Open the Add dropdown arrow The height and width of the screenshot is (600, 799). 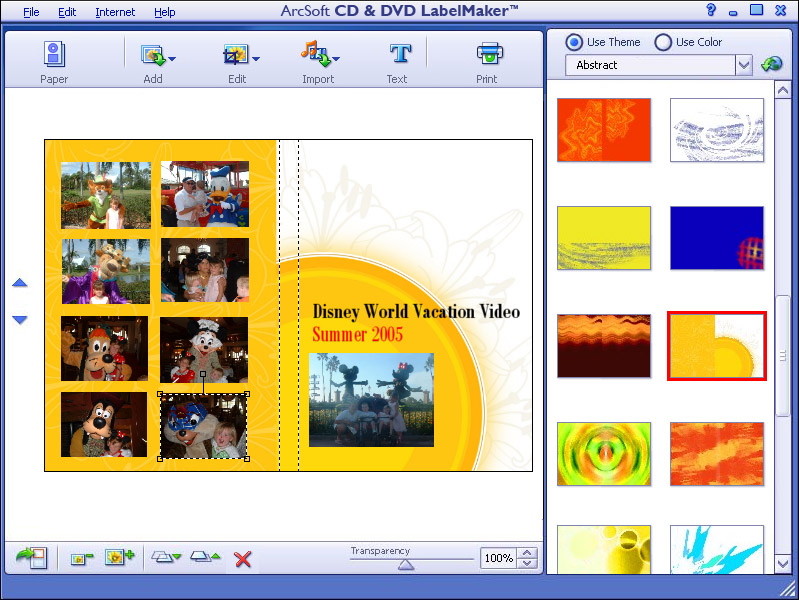172,59
